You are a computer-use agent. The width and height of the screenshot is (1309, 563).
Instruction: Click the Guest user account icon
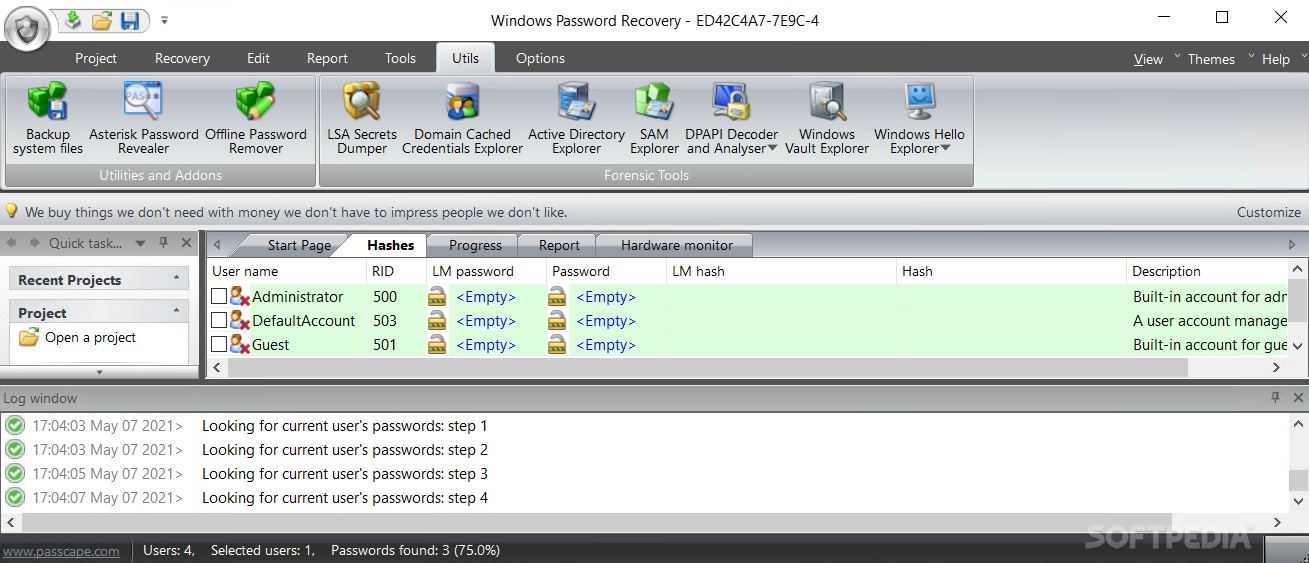click(240, 345)
